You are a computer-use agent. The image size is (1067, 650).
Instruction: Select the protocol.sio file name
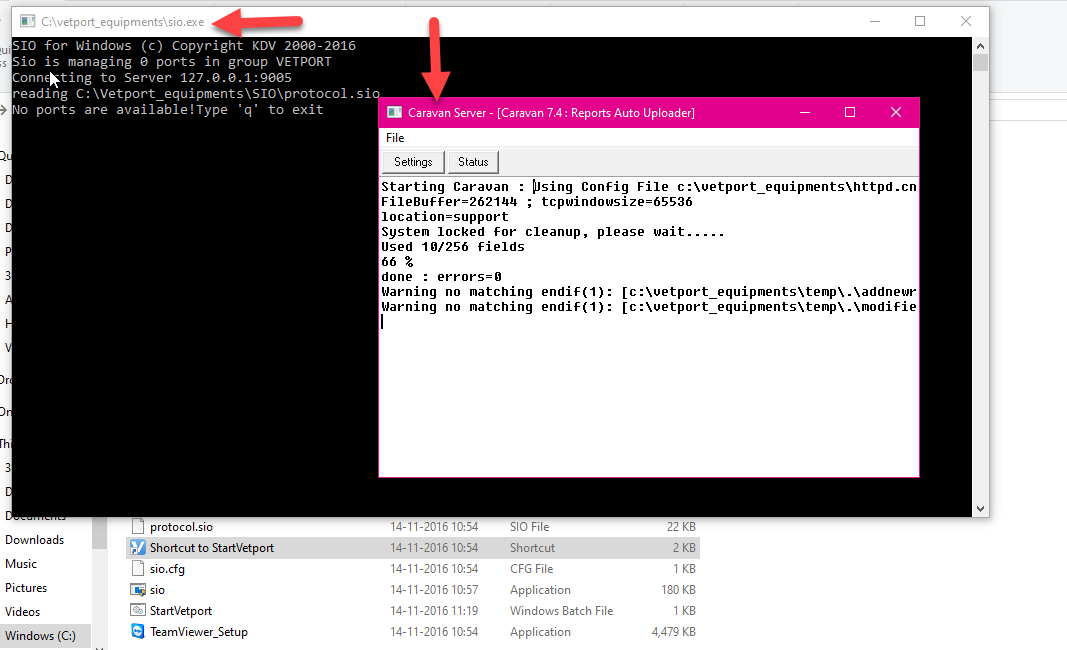pos(181,527)
